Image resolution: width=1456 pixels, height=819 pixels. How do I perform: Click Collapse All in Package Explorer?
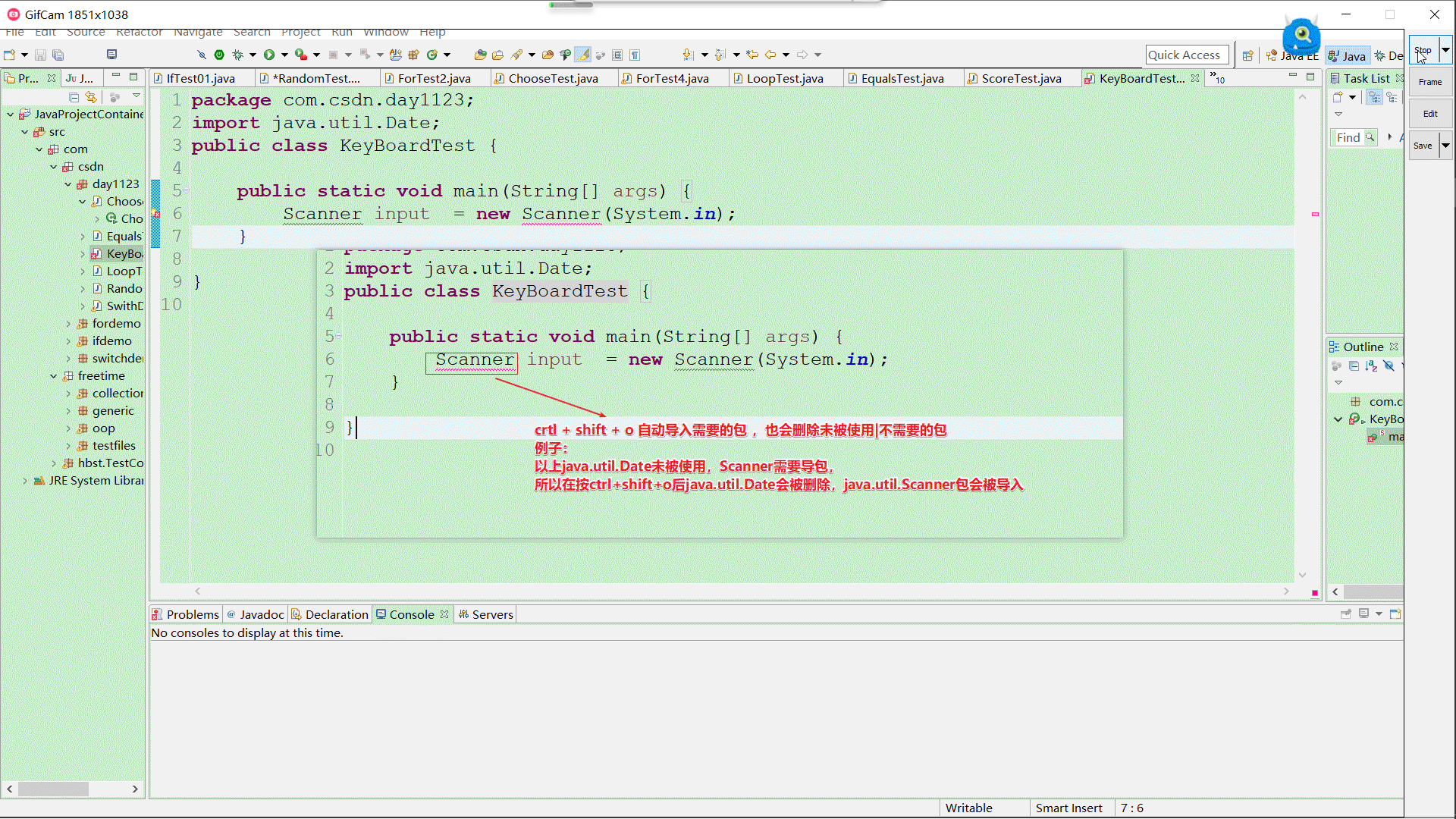74,97
